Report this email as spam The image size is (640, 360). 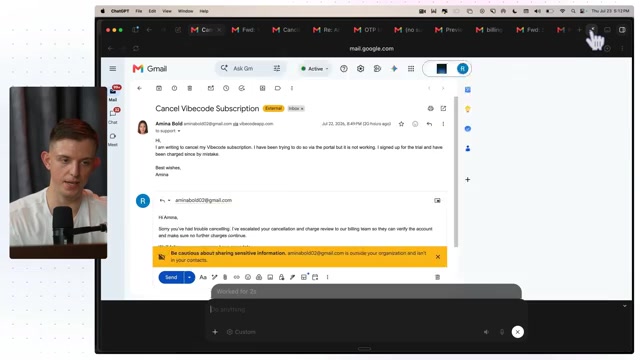[174, 88]
